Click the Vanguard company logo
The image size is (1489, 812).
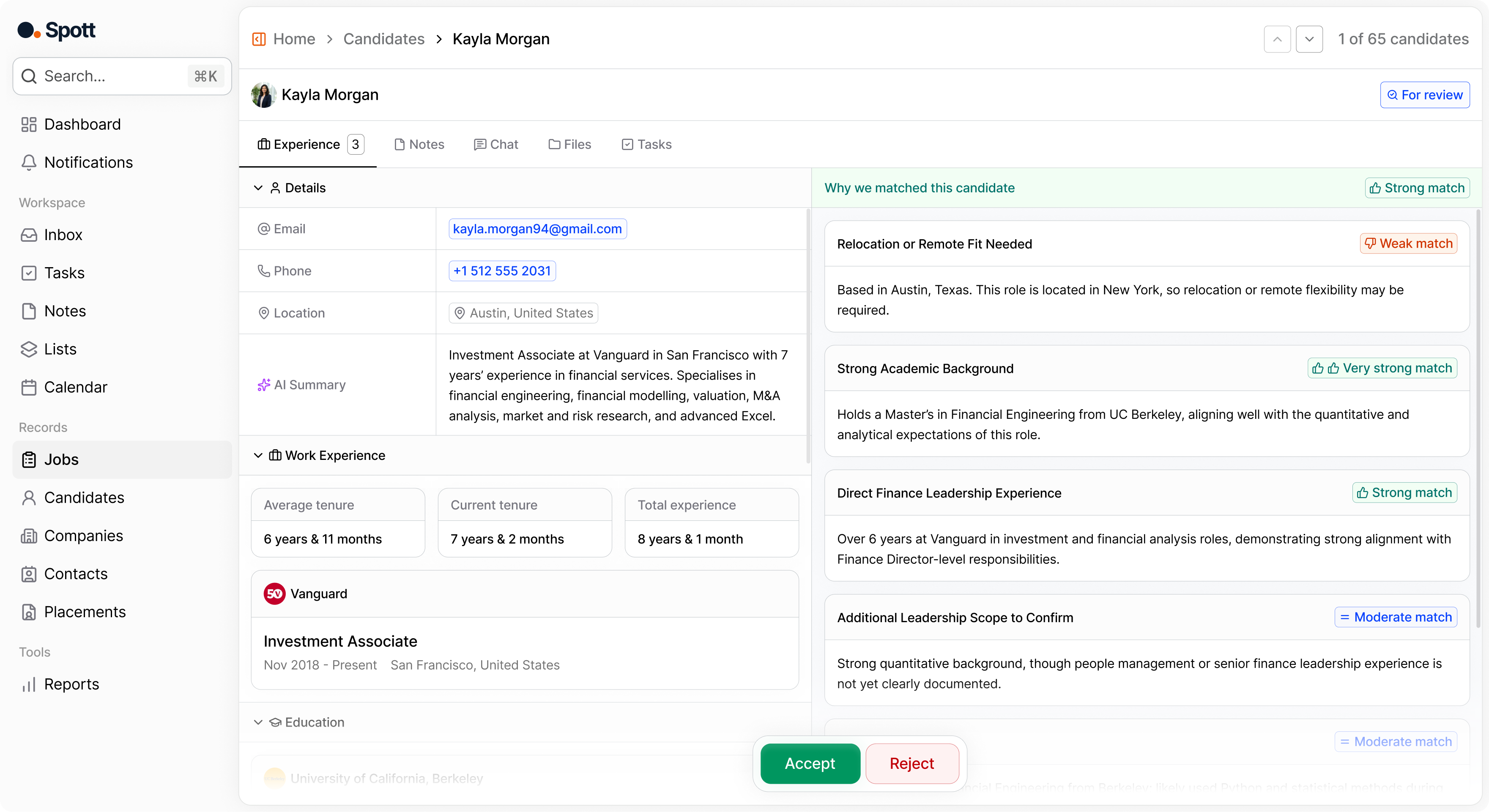pos(274,593)
